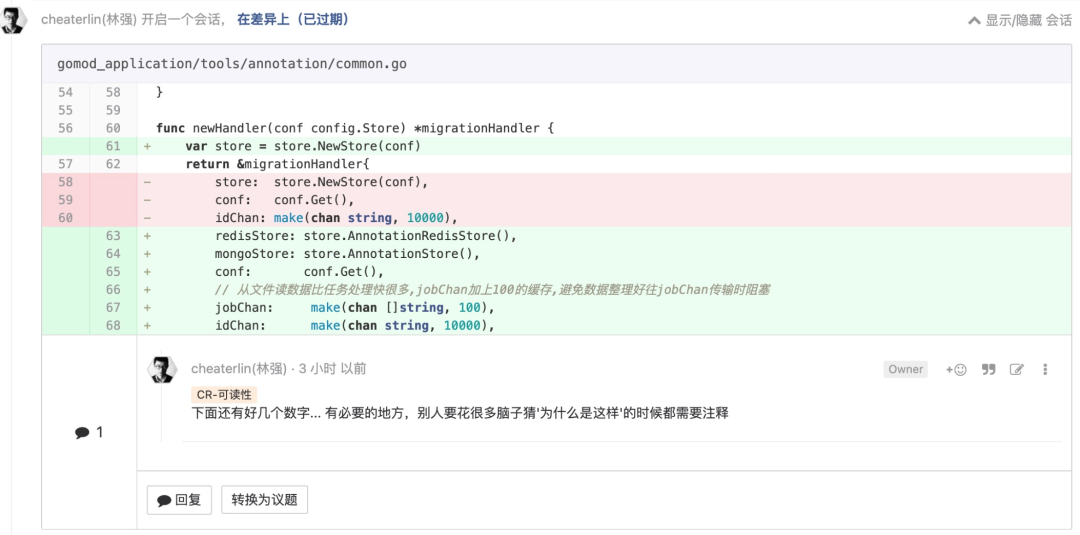Viewport: 1080px width, 535px height.
Task: Click the comment count bubble icon
Action: click(81, 433)
